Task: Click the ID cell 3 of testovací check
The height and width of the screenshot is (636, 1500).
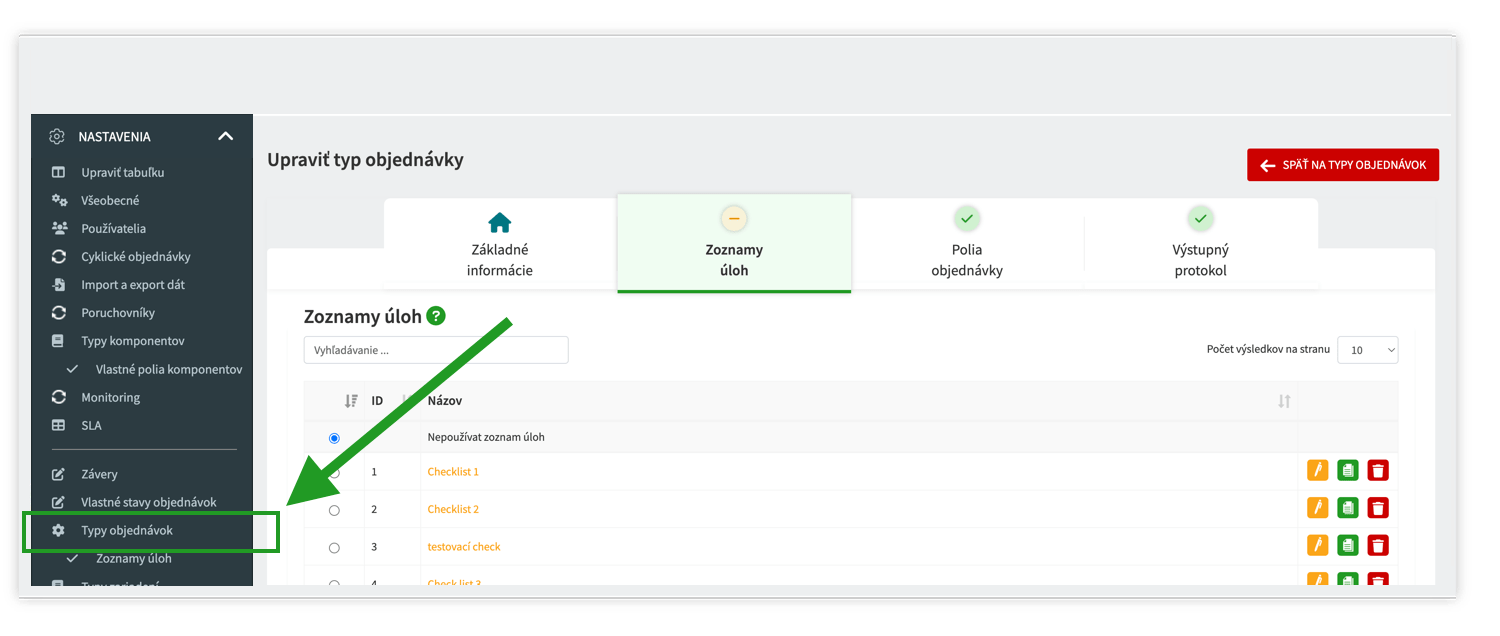Action: [374, 547]
